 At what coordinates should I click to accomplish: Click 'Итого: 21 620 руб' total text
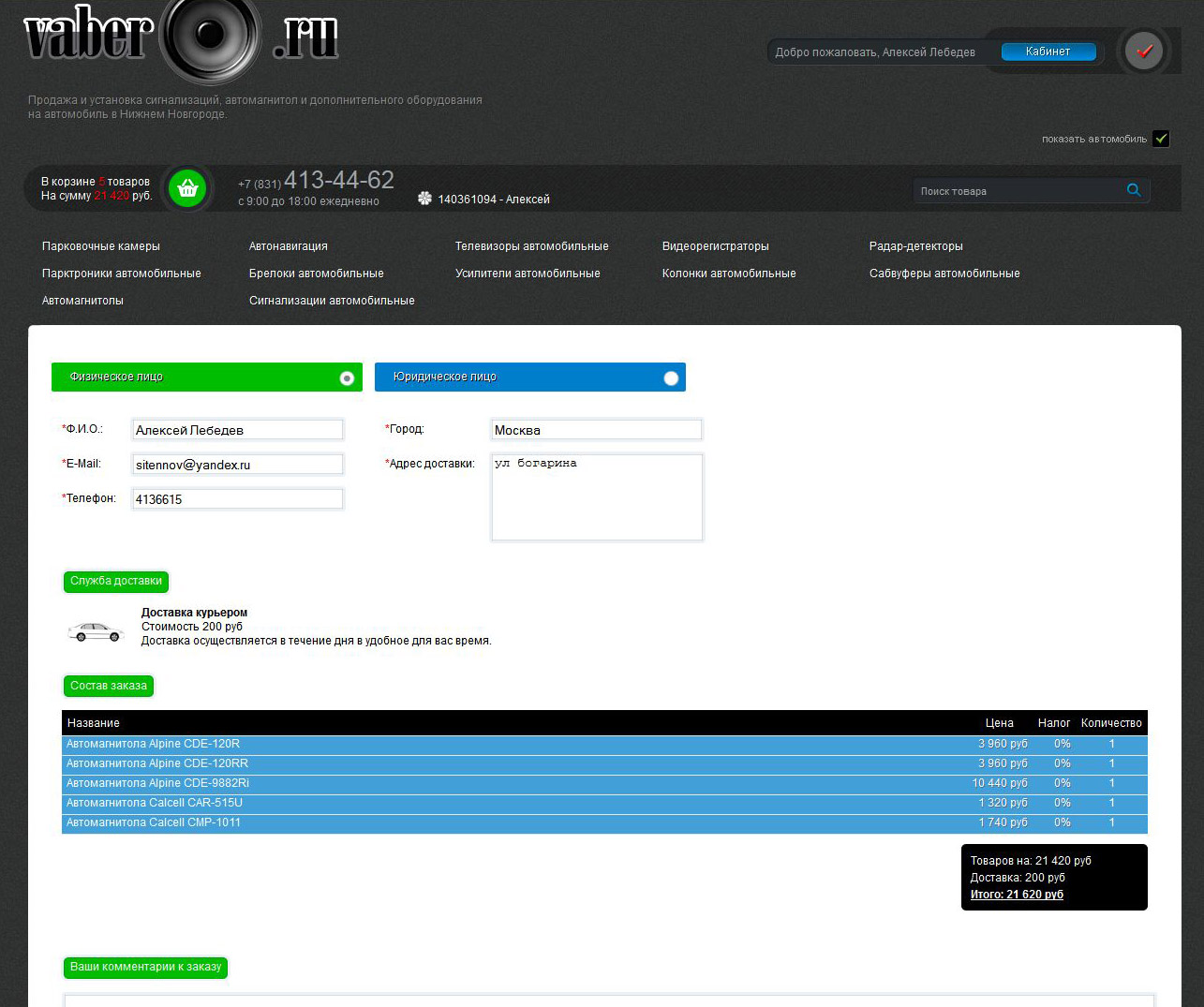(1017, 896)
